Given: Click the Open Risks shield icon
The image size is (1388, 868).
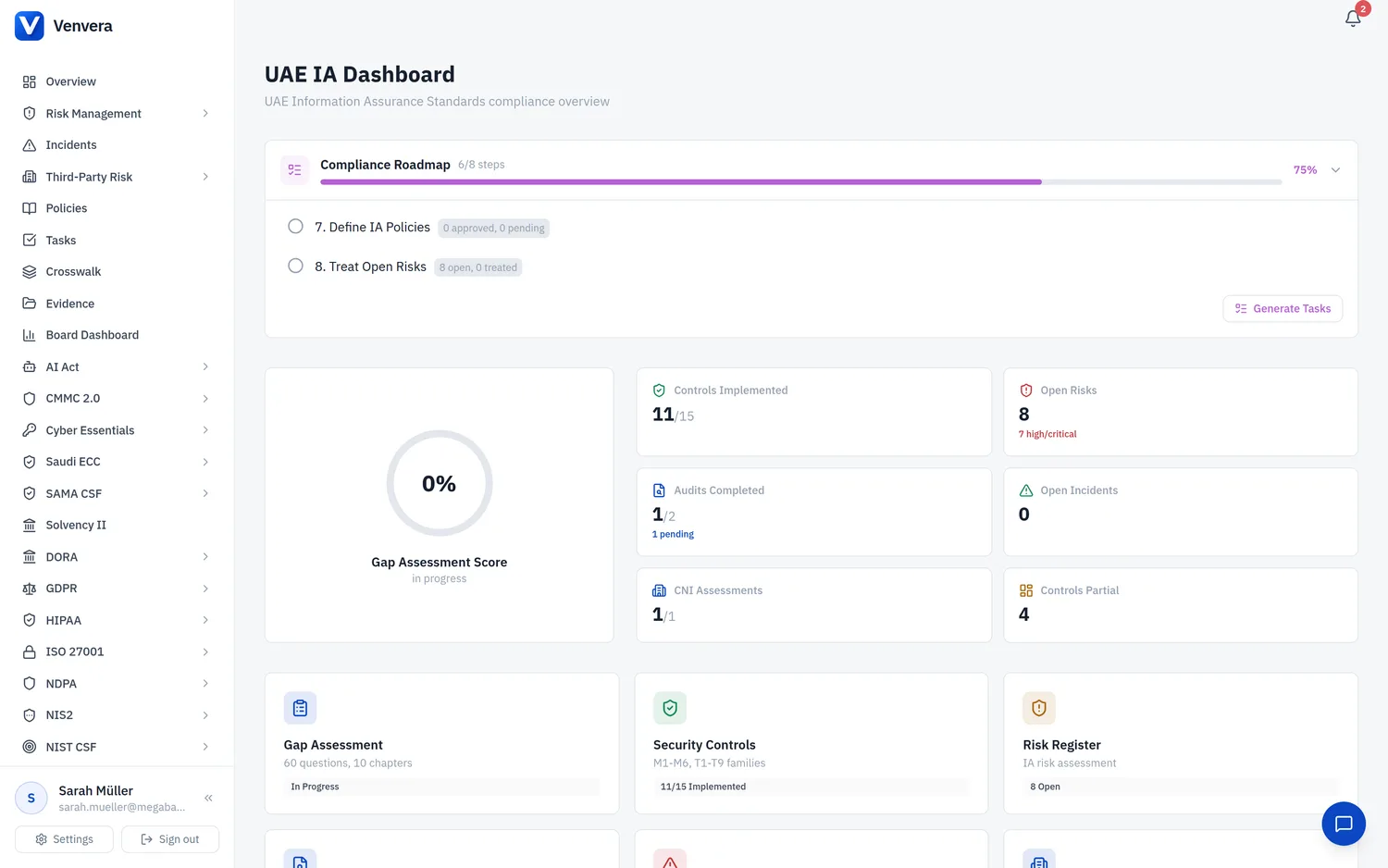Looking at the screenshot, I should pos(1026,391).
